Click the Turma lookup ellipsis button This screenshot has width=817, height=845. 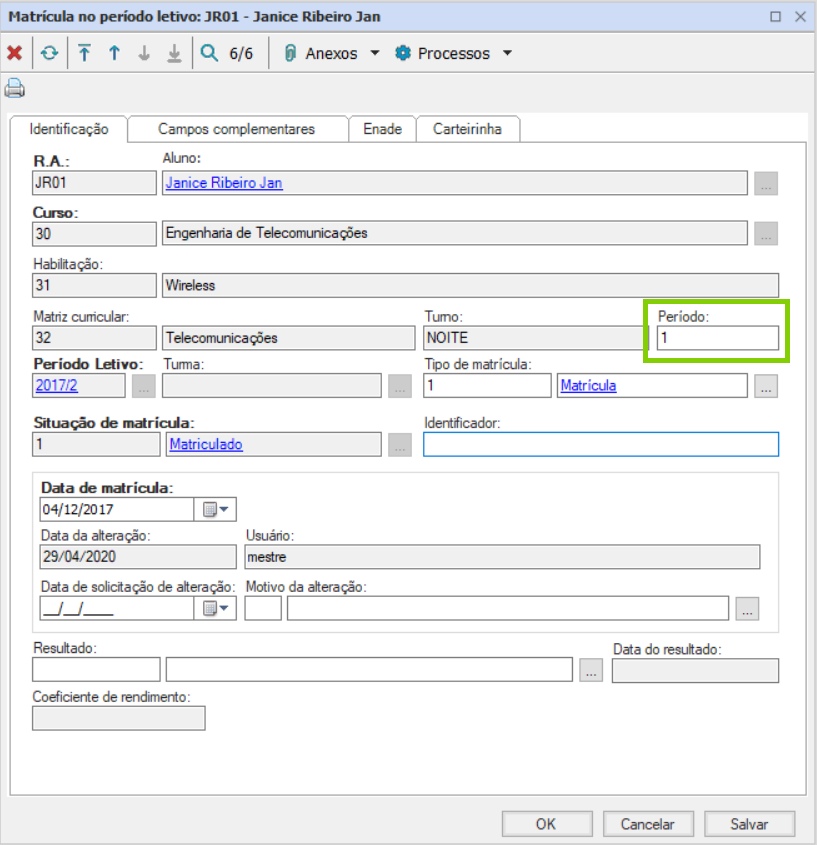[x=400, y=386]
